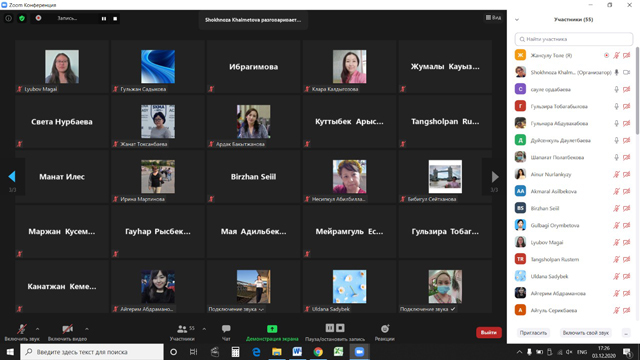Open Word from taskbar
This screenshot has height=360, width=640.
click(x=297, y=352)
